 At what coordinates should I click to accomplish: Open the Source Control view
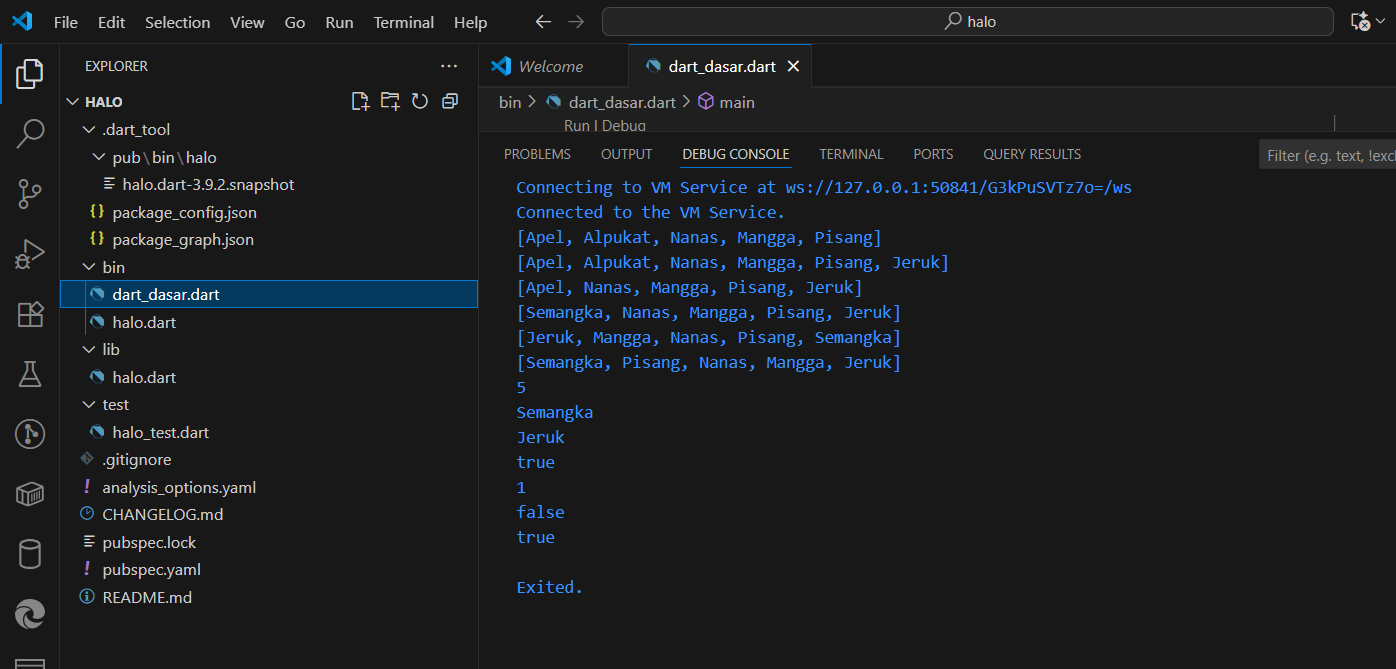pos(30,193)
